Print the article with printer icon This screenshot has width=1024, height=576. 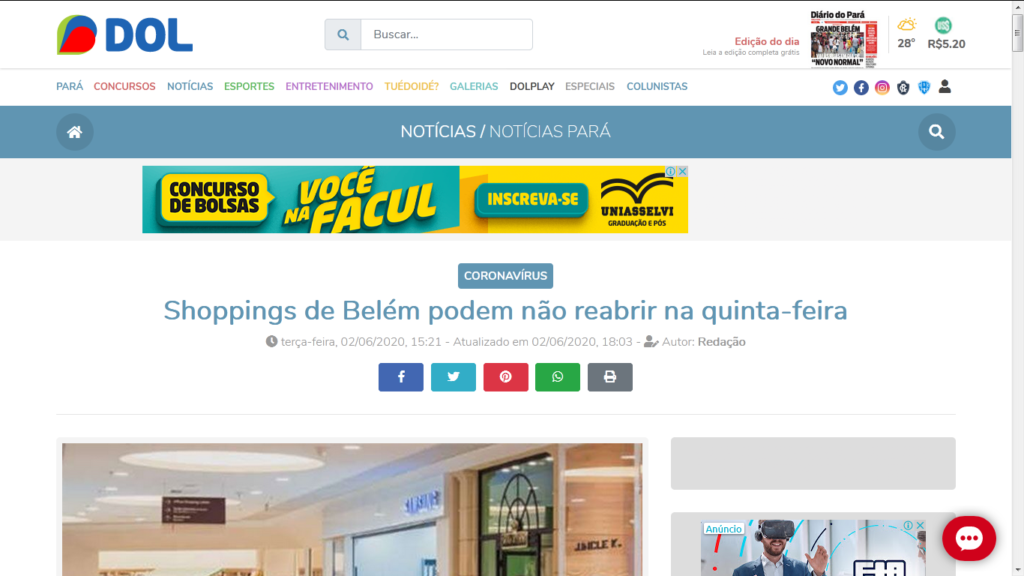click(x=610, y=377)
